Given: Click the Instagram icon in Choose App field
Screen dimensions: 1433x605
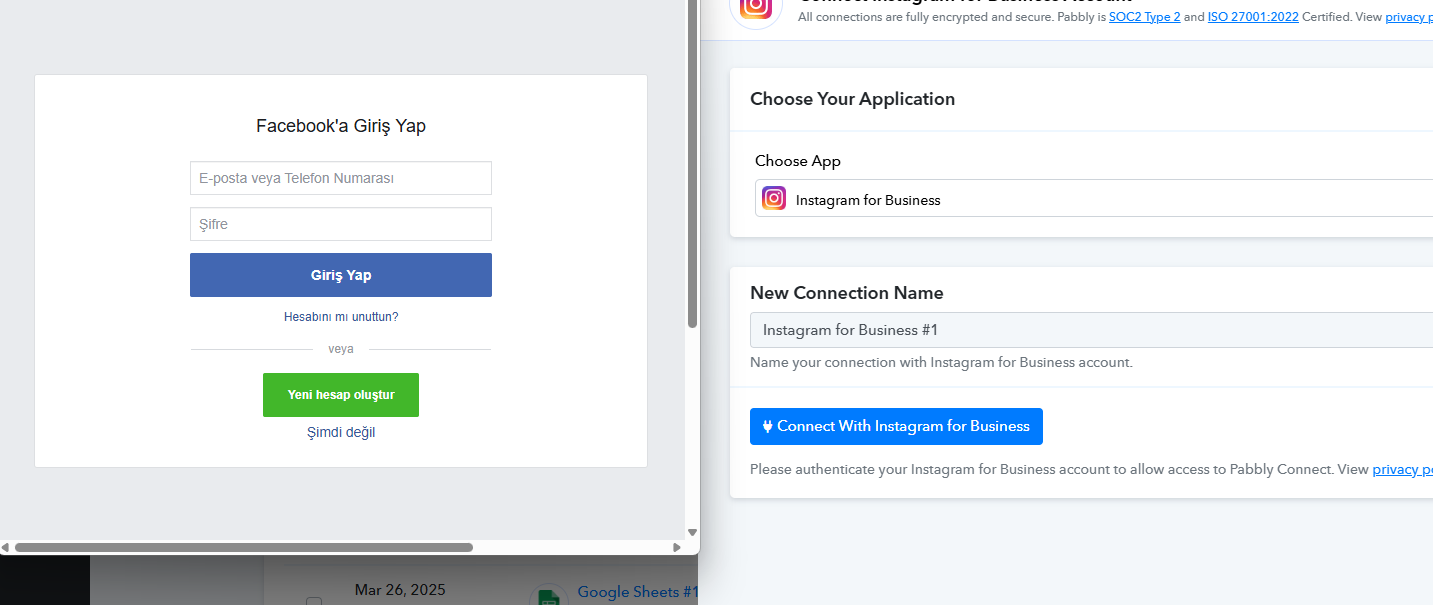Looking at the screenshot, I should [x=774, y=198].
